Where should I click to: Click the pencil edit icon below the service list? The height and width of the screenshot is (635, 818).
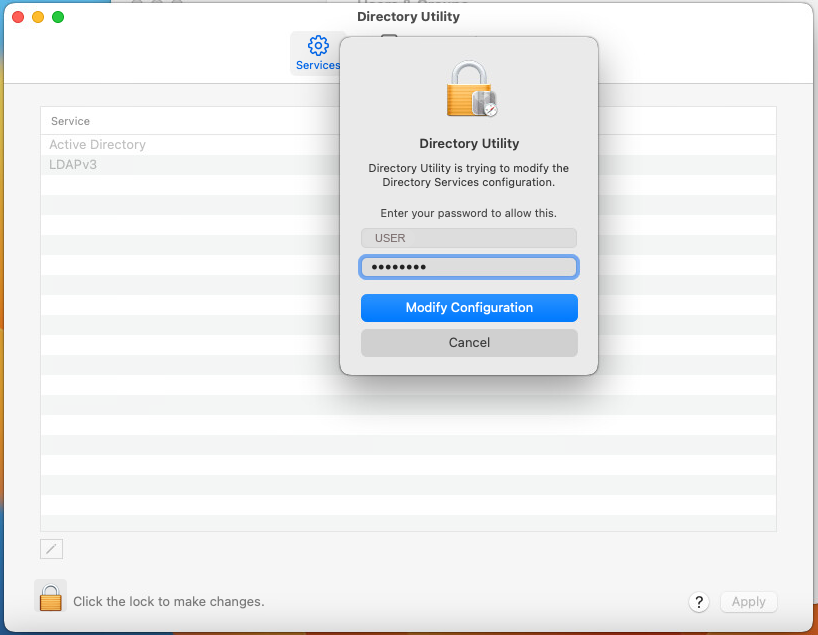coord(51,548)
